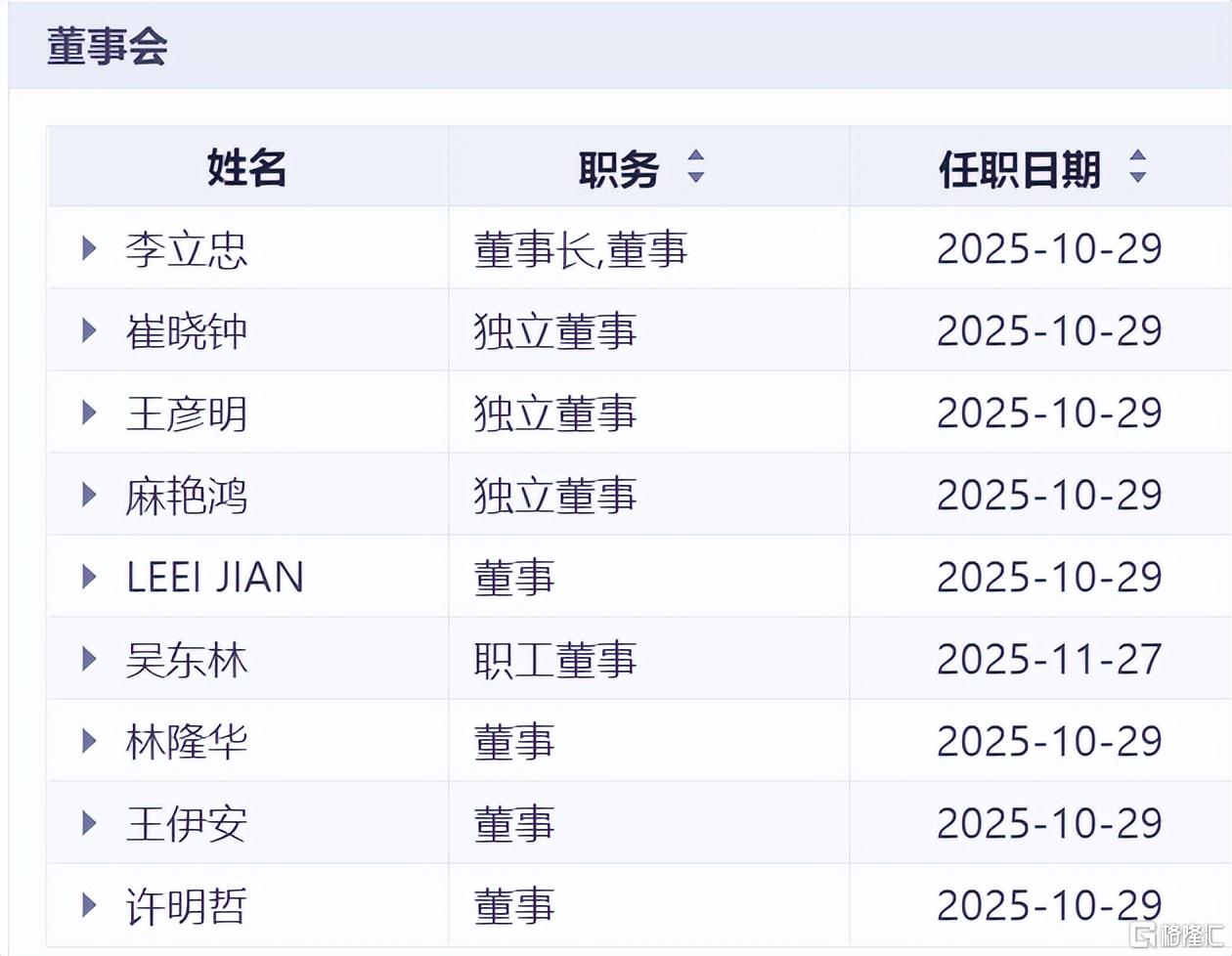The image size is (1232, 956).
Task: Toggle descending order for 职务
Action: (696, 177)
